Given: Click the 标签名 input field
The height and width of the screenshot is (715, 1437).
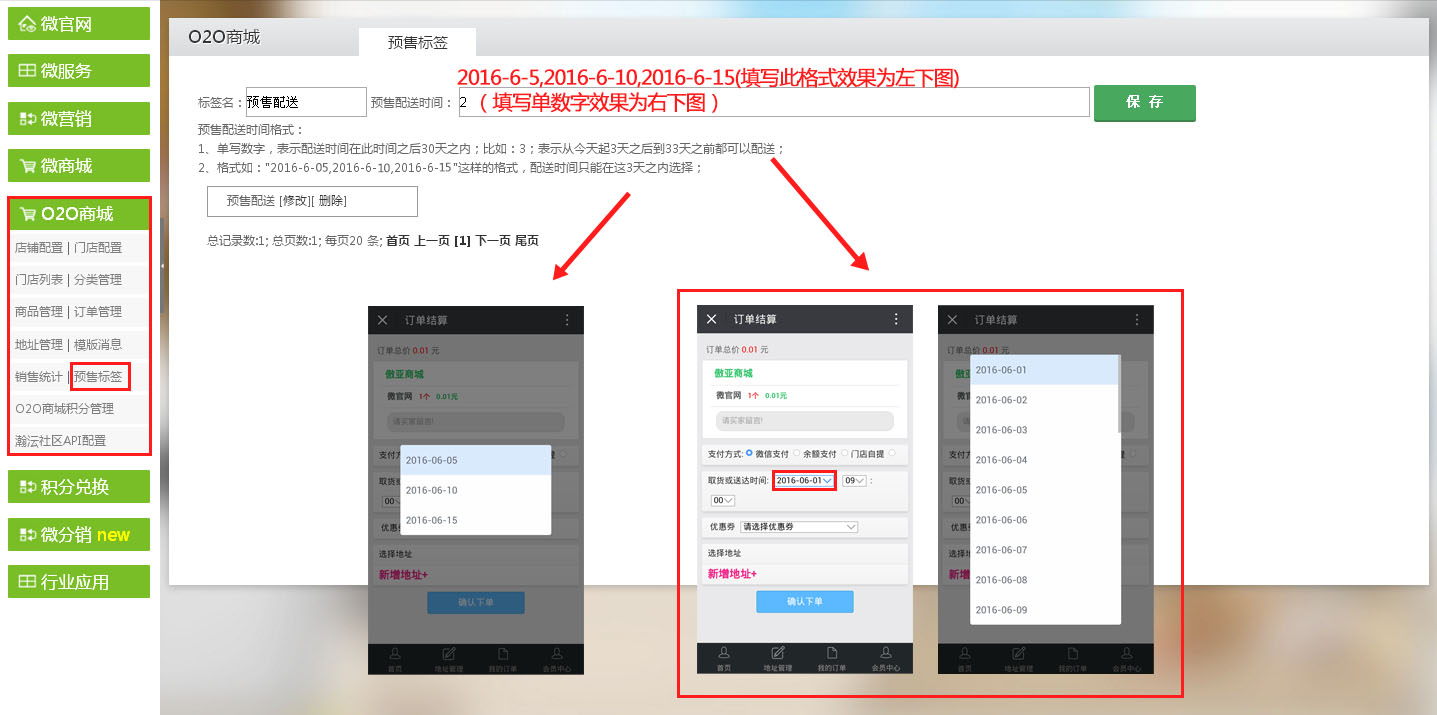Looking at the screenshot, I should point(306,102).
